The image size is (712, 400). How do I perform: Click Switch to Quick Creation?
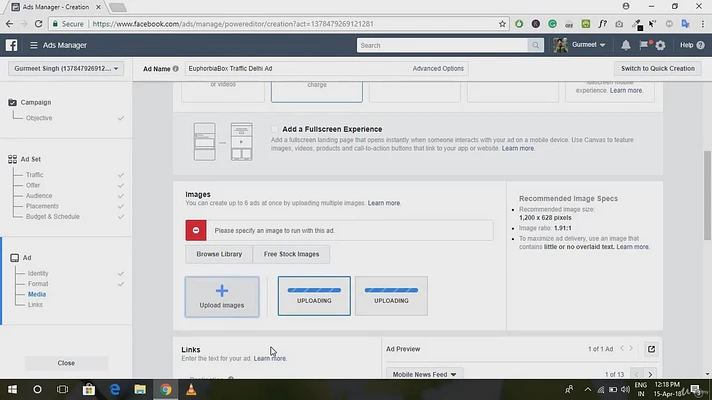[x=658, y=69]
